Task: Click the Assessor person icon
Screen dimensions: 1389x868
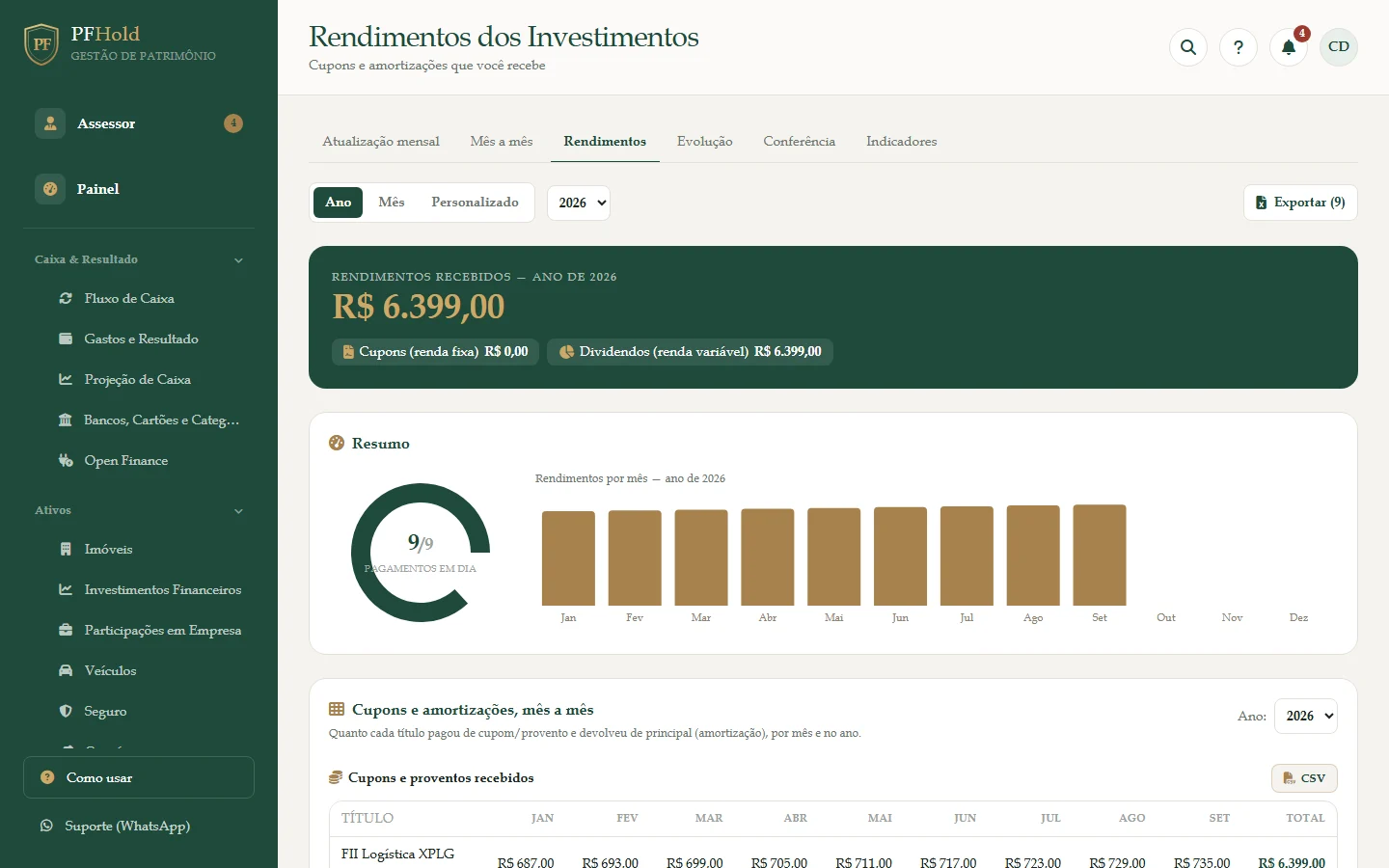Action: click(x=50, y=123)
